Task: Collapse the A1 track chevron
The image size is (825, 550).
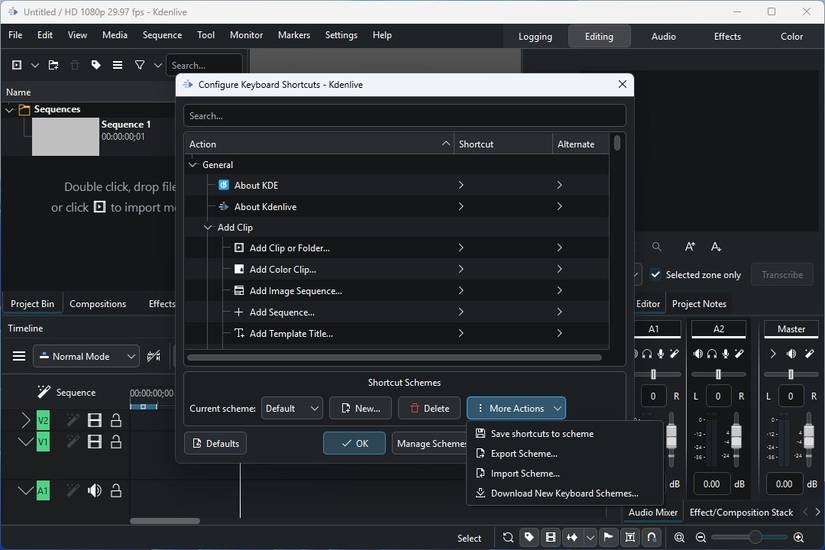Action: (25, 491)
